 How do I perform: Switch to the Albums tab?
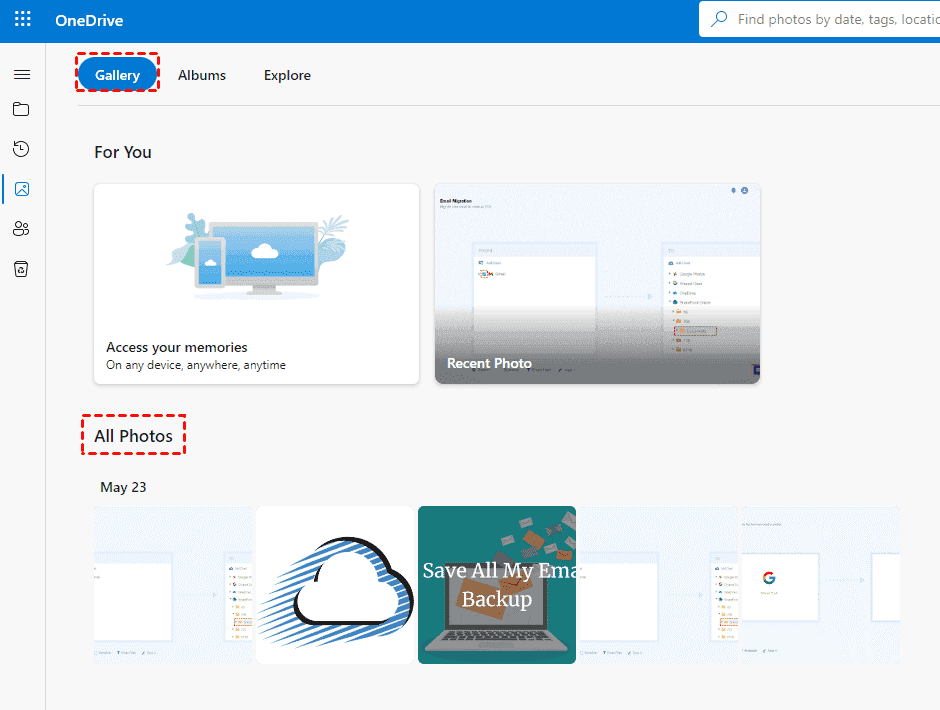point(202,75)
